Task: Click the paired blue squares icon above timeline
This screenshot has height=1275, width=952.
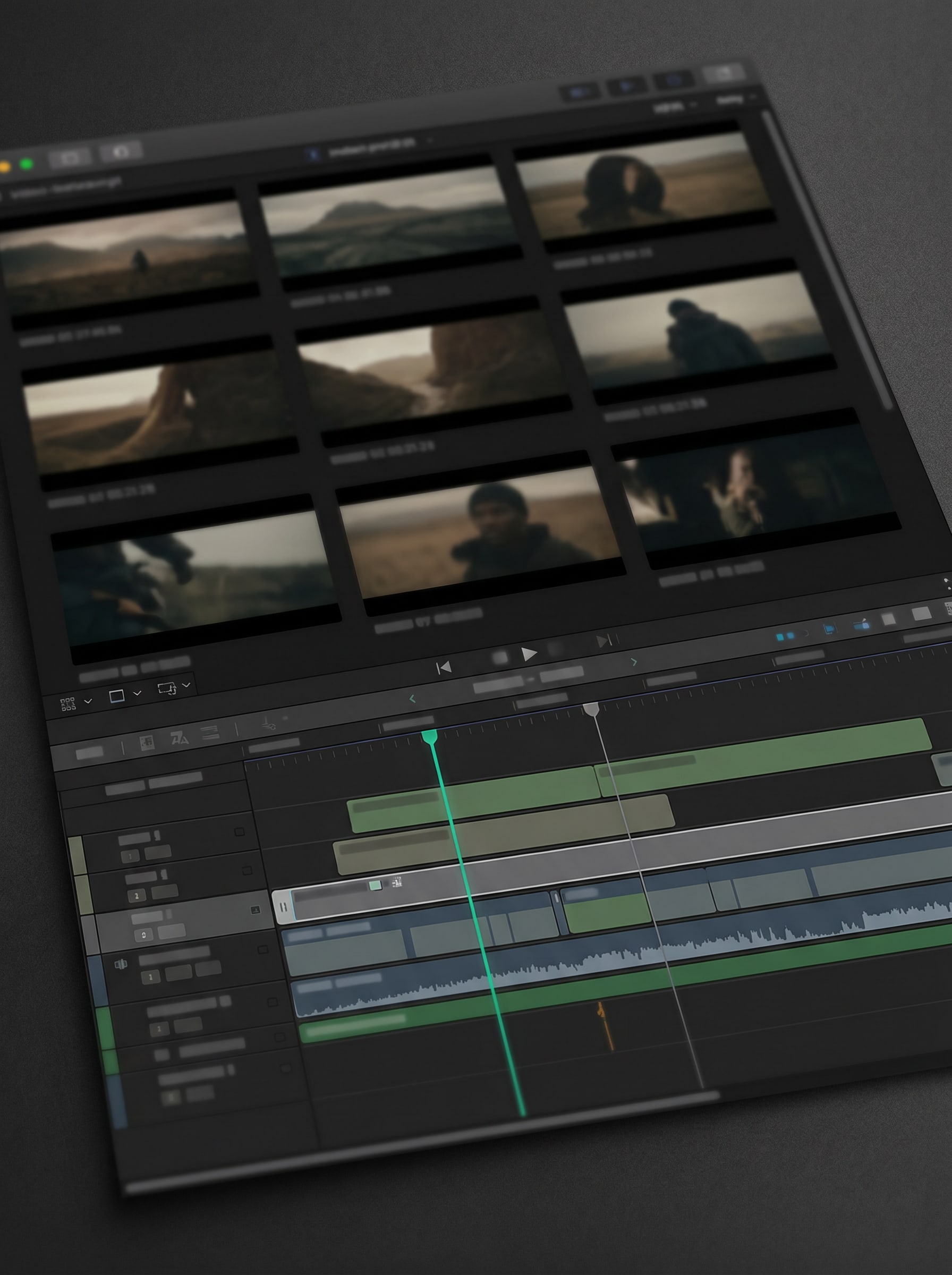Action: click(785, 636)
